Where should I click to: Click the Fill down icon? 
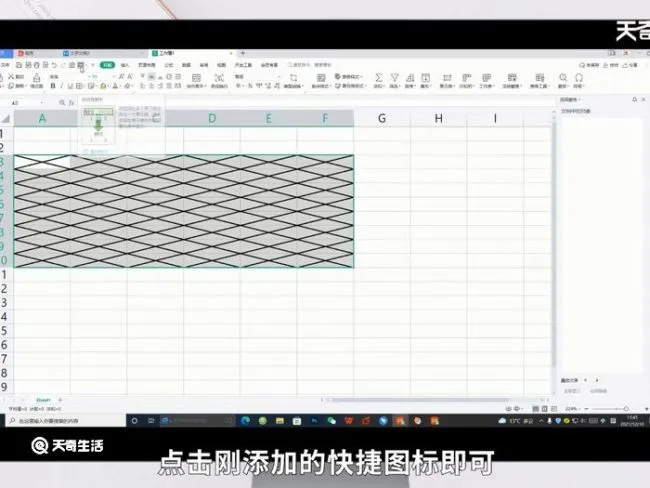tap(425, 78)
